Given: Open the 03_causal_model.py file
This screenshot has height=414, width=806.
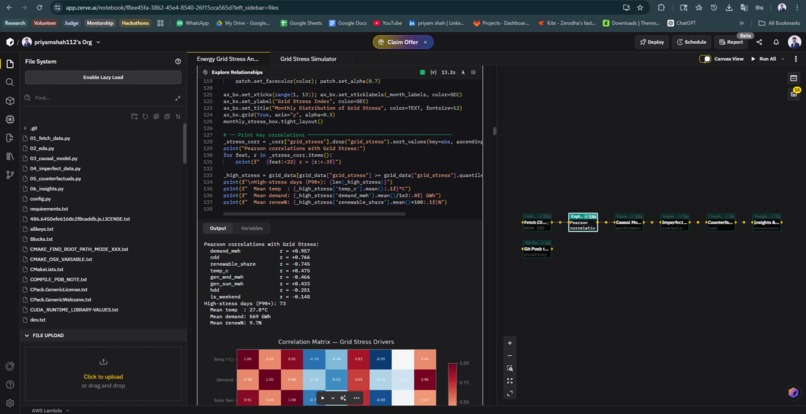Looking at the screenshot, I should point(53,158).
